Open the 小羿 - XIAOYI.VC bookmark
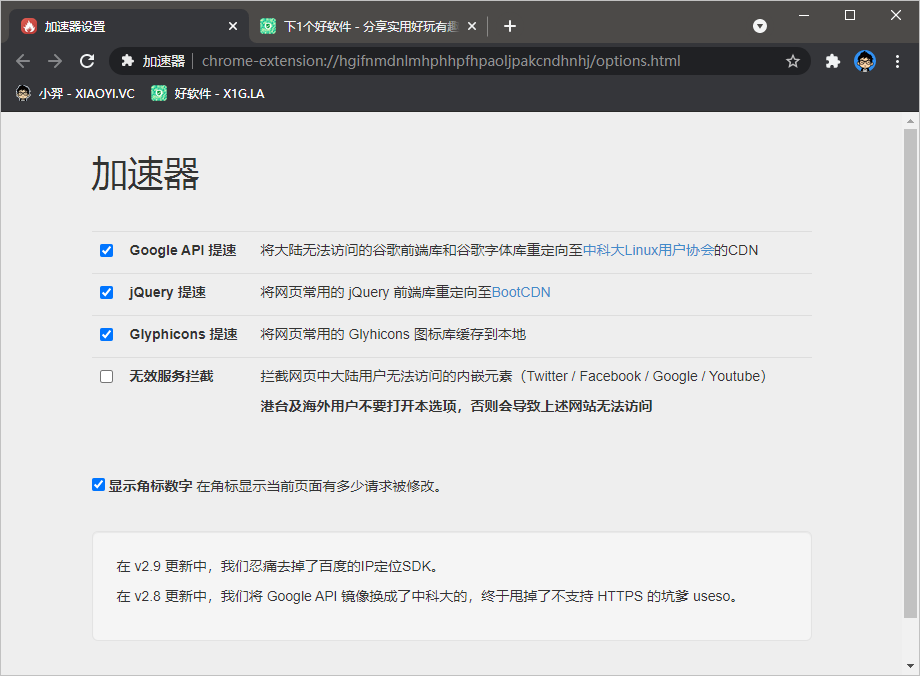The height and width of the screenshot is (676, 920). pyautogui.click(x=75, y=93)
